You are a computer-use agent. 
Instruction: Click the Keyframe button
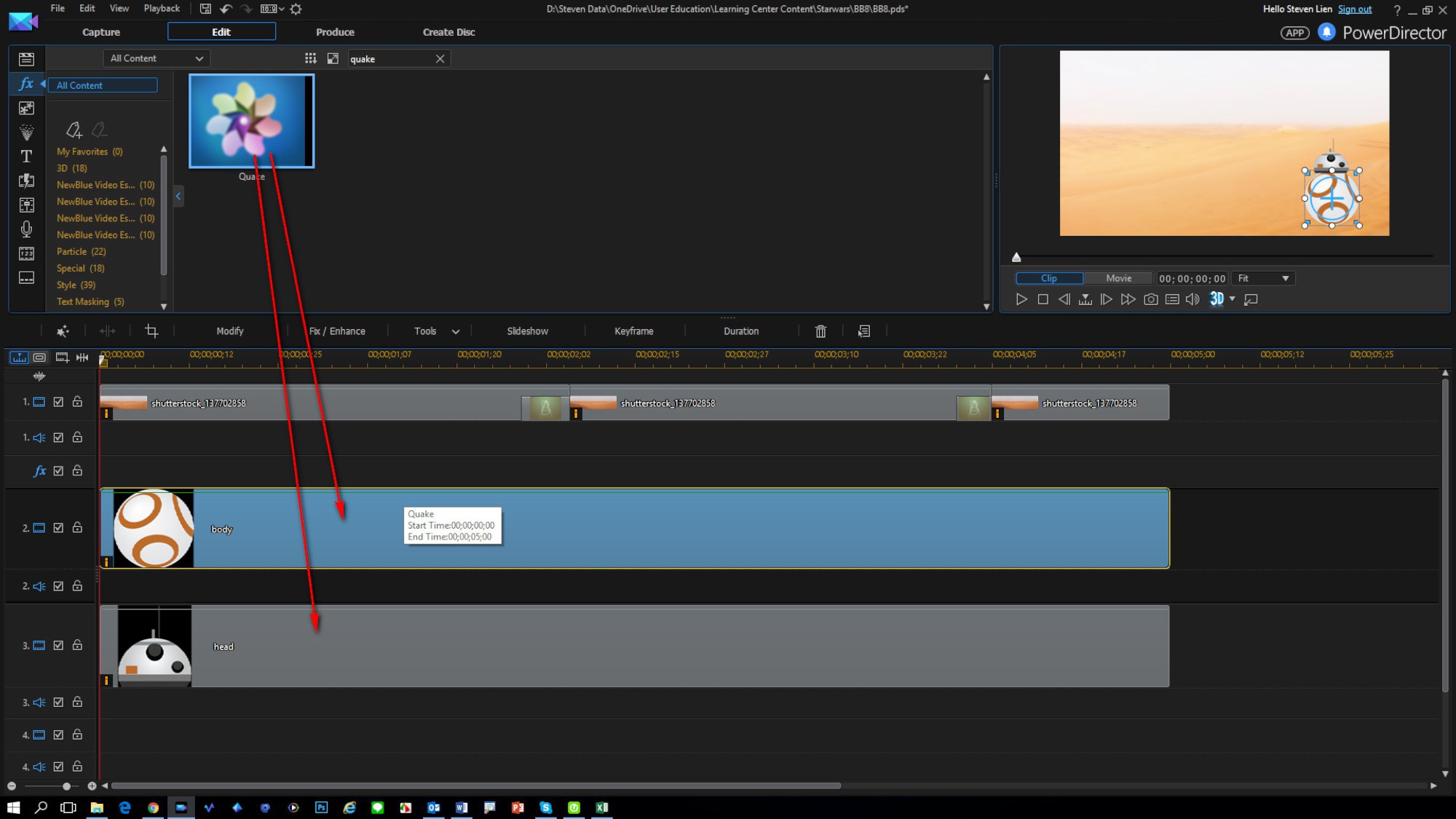633,331
